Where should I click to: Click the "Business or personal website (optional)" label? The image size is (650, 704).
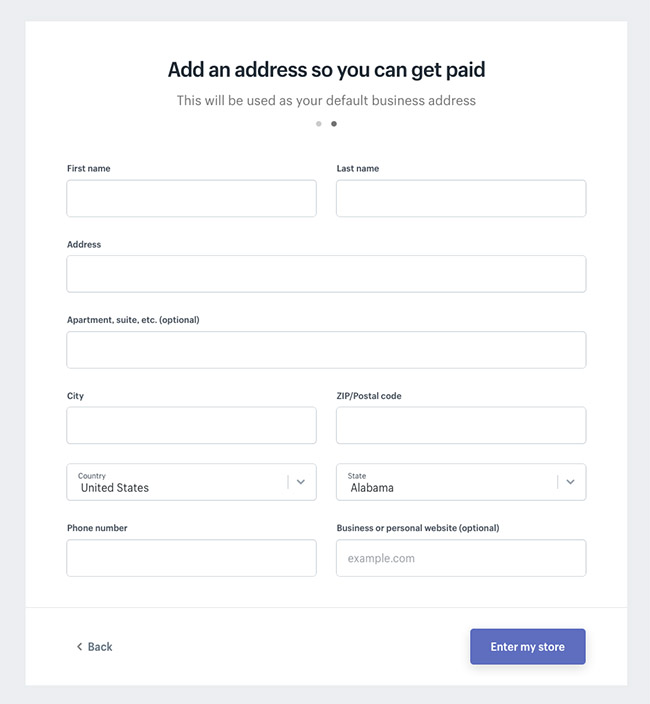[x=418, y=528]
